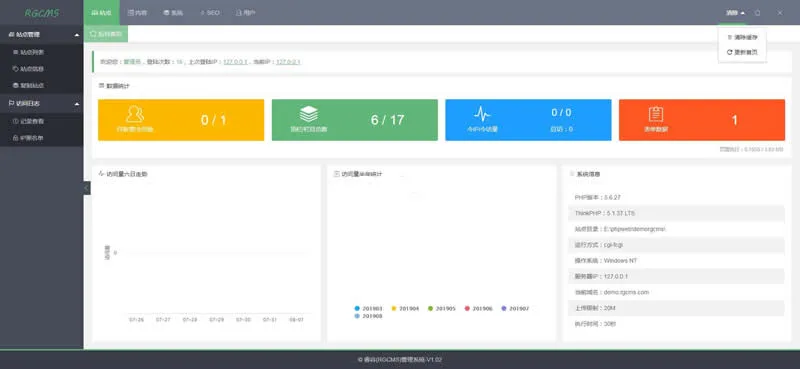Open the top nav tab with table icon
The height and width of the screenshot is (369, 800).
(137, 13)
